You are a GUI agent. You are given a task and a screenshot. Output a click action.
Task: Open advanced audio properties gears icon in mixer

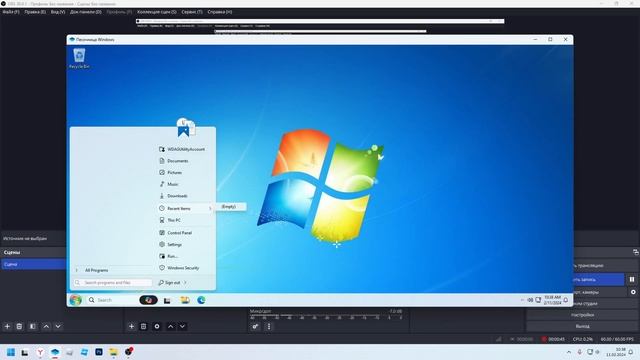pyautogui.click(x=255, y=327)
